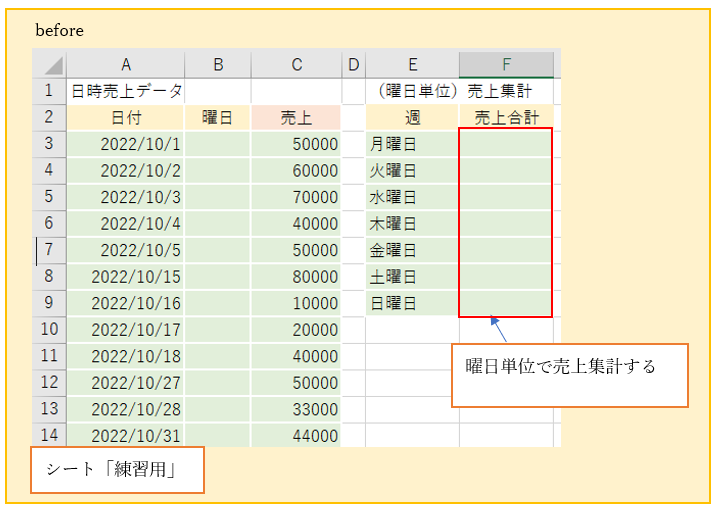Click empty cell F3 beside 月曜日
This screenshot has width=718, height=512.
[506, 144]
